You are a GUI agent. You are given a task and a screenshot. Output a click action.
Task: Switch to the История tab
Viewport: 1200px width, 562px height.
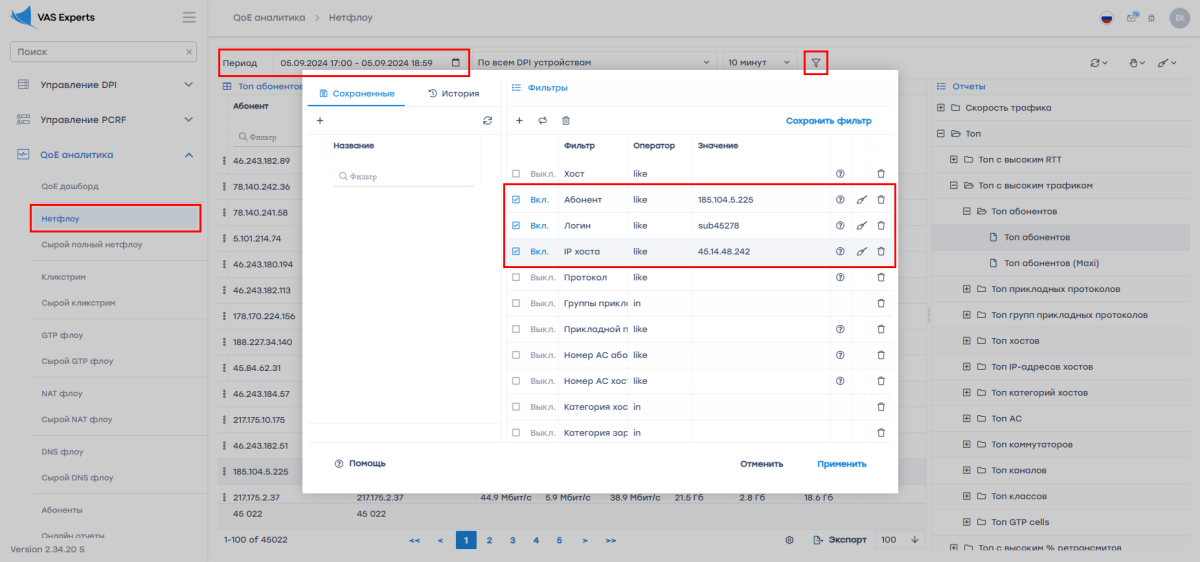453,94
